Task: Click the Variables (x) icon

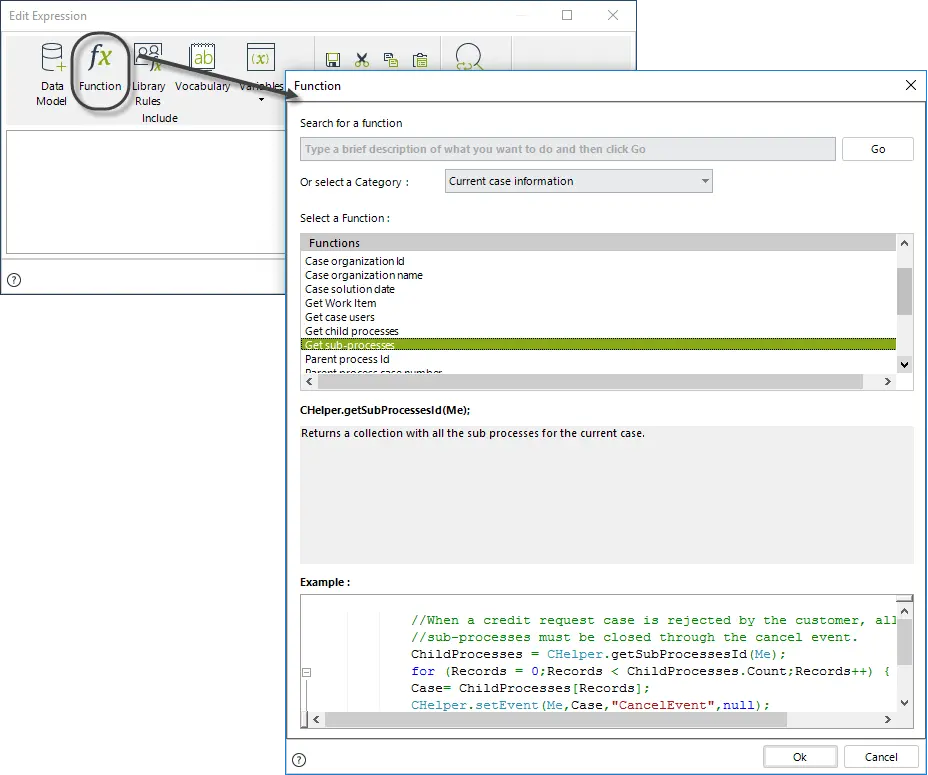Action: click(261, 57)
